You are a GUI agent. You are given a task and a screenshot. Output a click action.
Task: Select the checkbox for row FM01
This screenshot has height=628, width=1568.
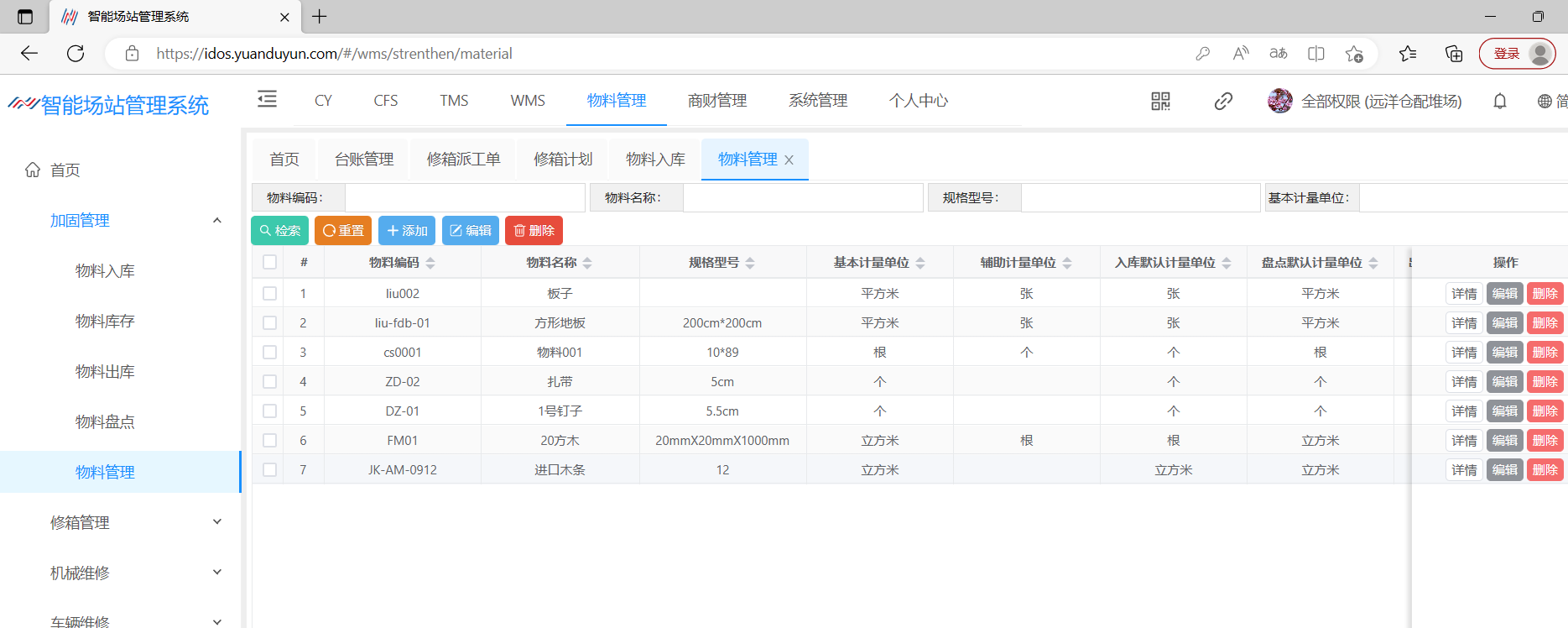[269, 440]
